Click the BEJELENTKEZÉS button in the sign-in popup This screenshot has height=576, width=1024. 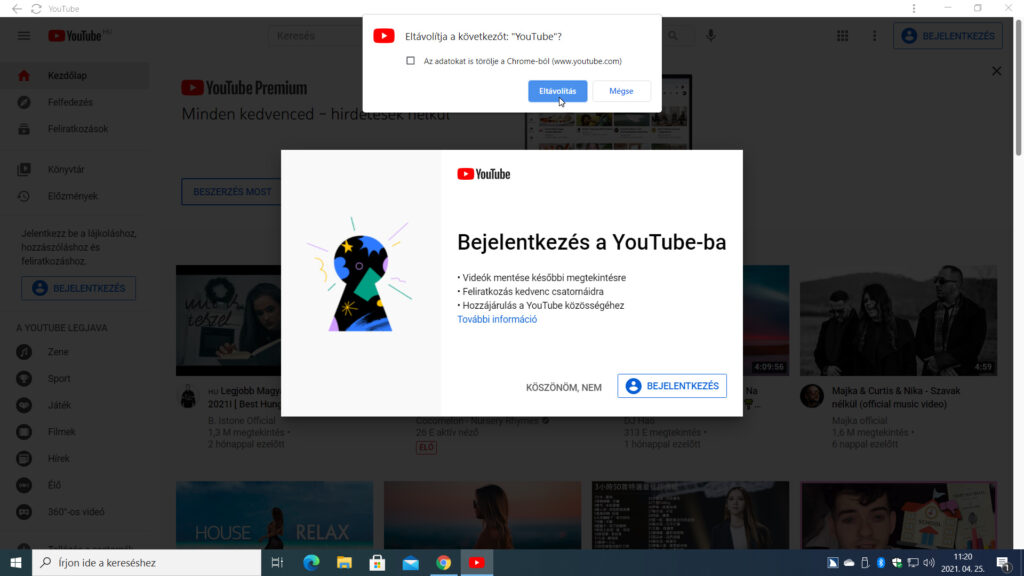click(672, 386)
